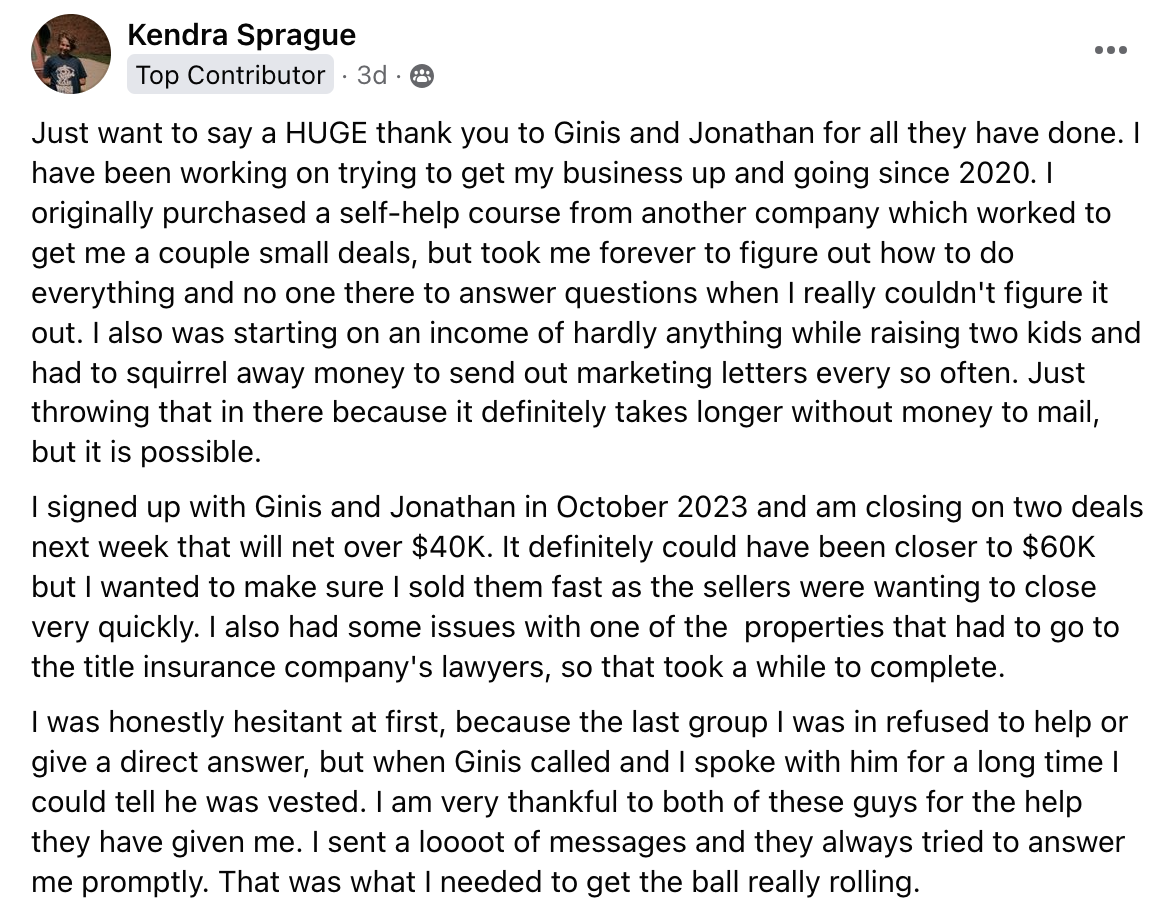
Task: Click the group audience privacy icon
Action: point(422,76)
